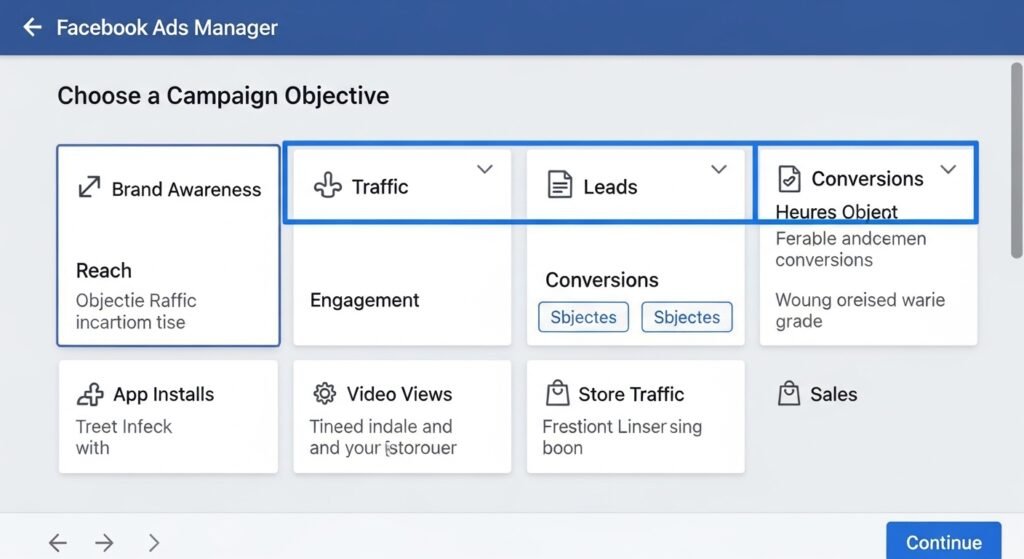
Task: Click the Continue button
Action: pyautogui.click(x=944, y=541)
